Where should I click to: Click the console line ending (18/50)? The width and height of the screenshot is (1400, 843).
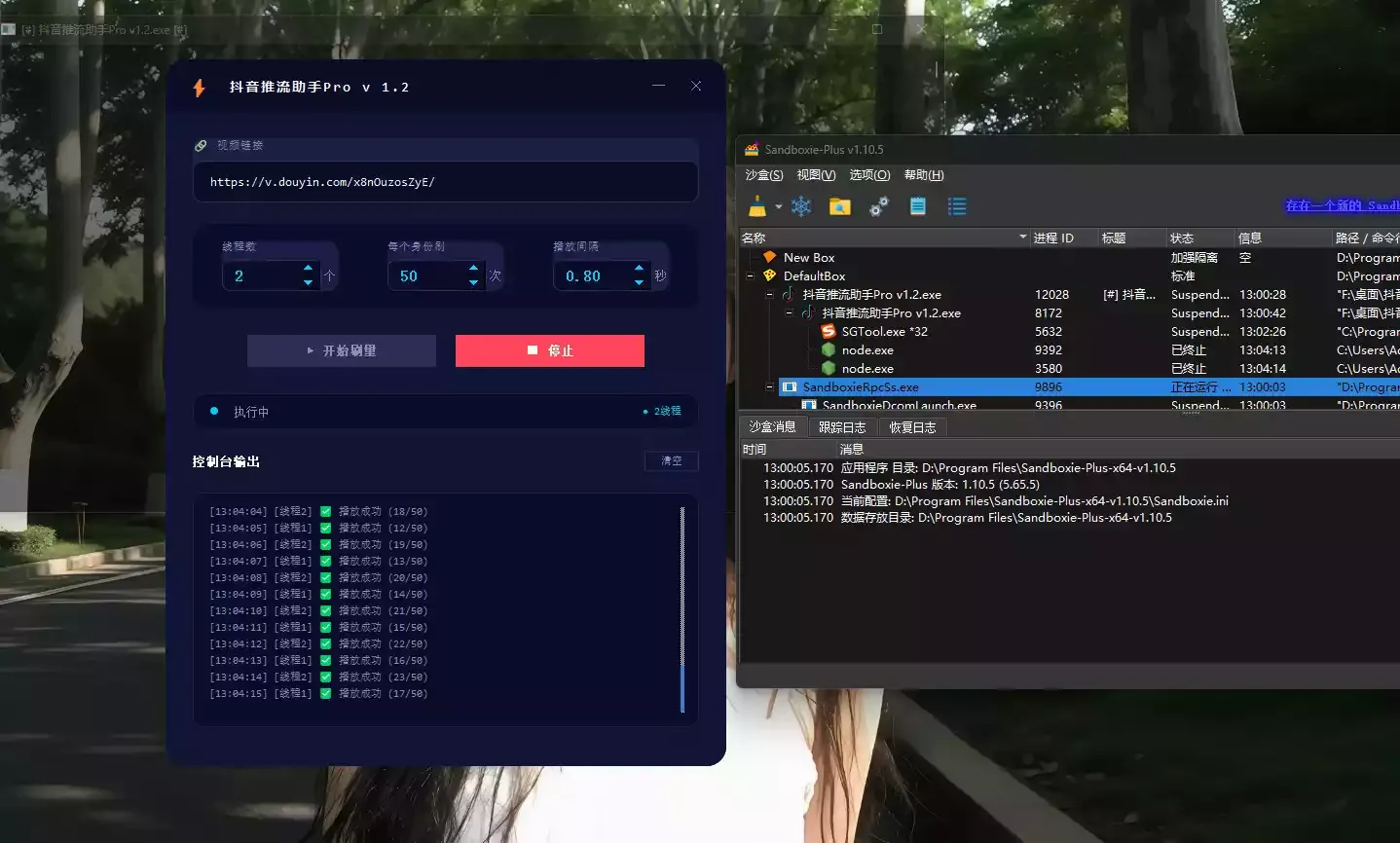318,511
